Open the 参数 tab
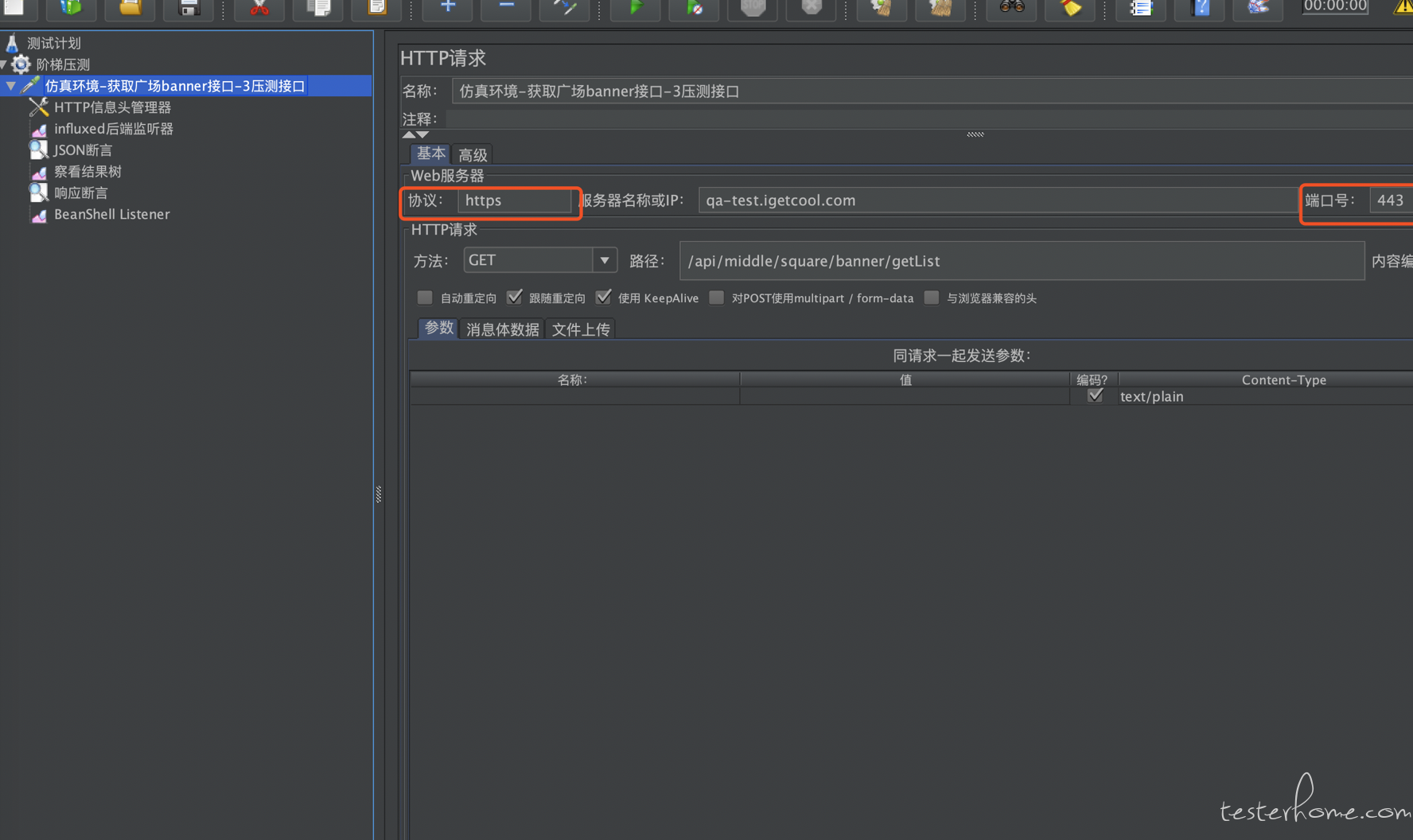 point(438,328)
